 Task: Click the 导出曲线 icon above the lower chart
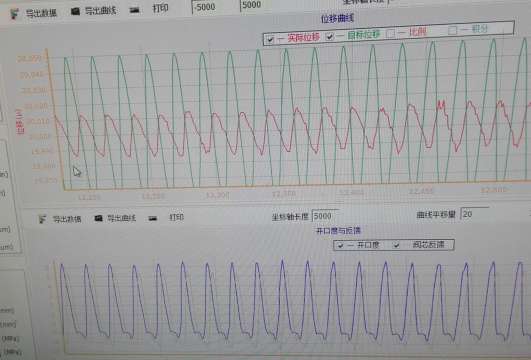click(98, 218)
